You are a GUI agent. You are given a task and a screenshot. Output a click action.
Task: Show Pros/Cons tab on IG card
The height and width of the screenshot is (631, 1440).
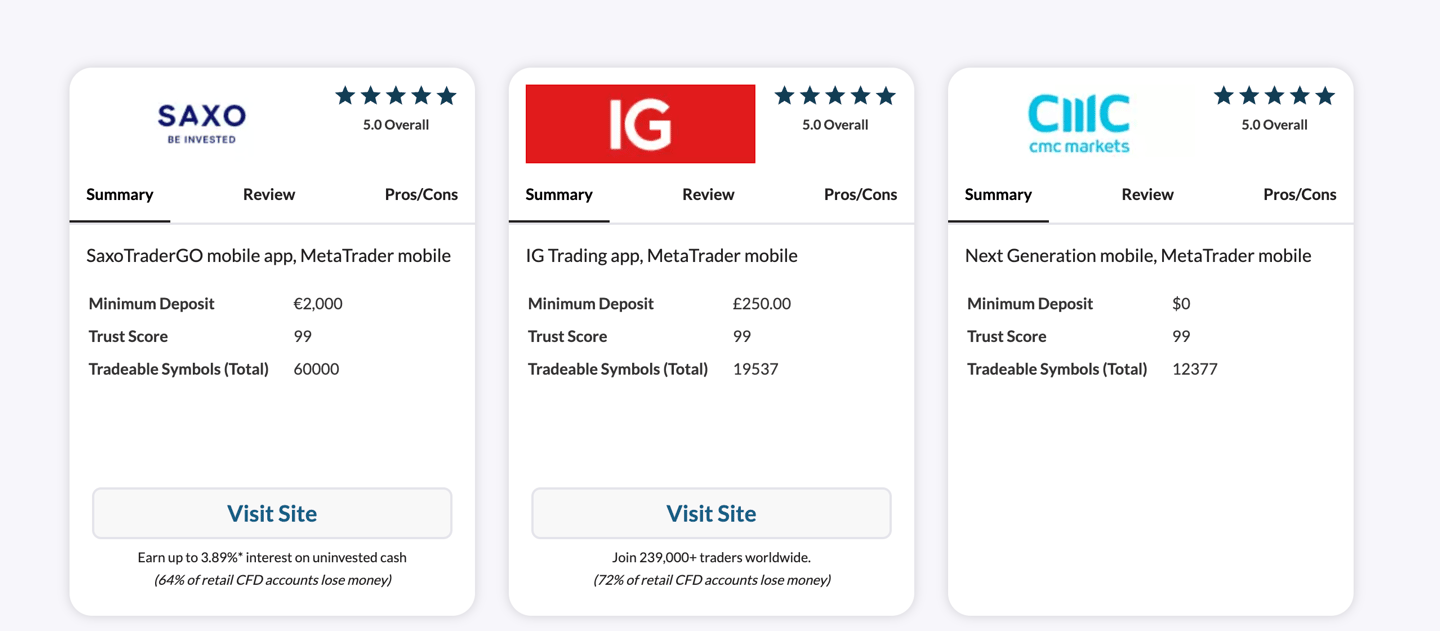(x=860, y=194)
